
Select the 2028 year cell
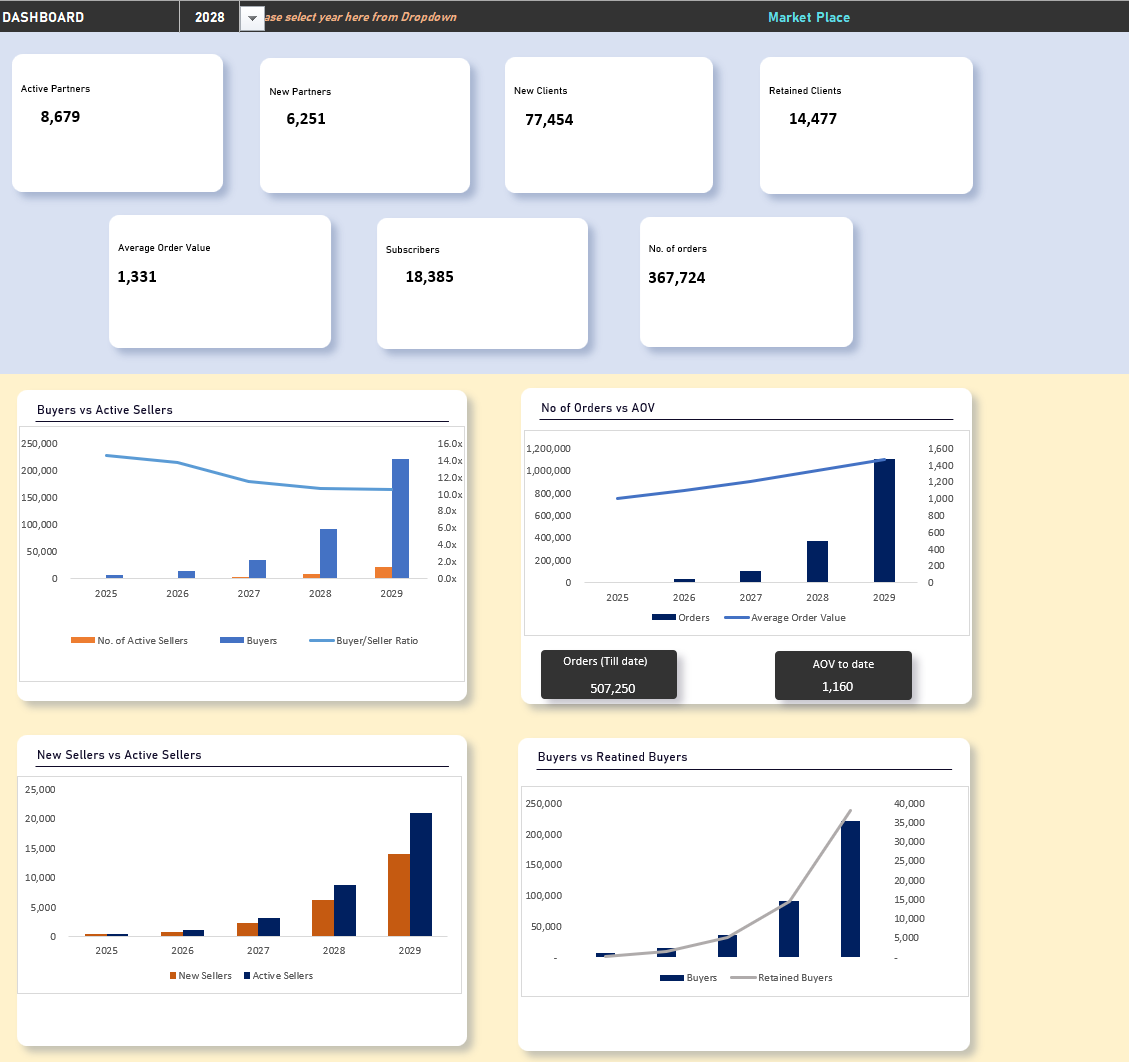(x=209, y=18)
